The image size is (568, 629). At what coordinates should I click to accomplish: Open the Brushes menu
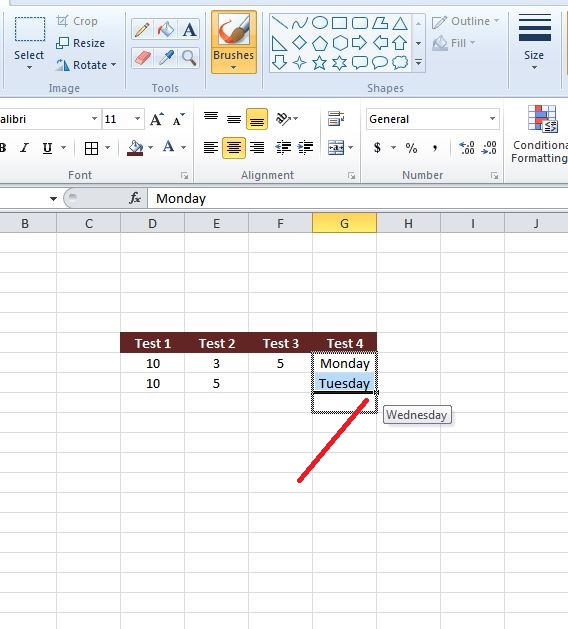pos(233,42)
